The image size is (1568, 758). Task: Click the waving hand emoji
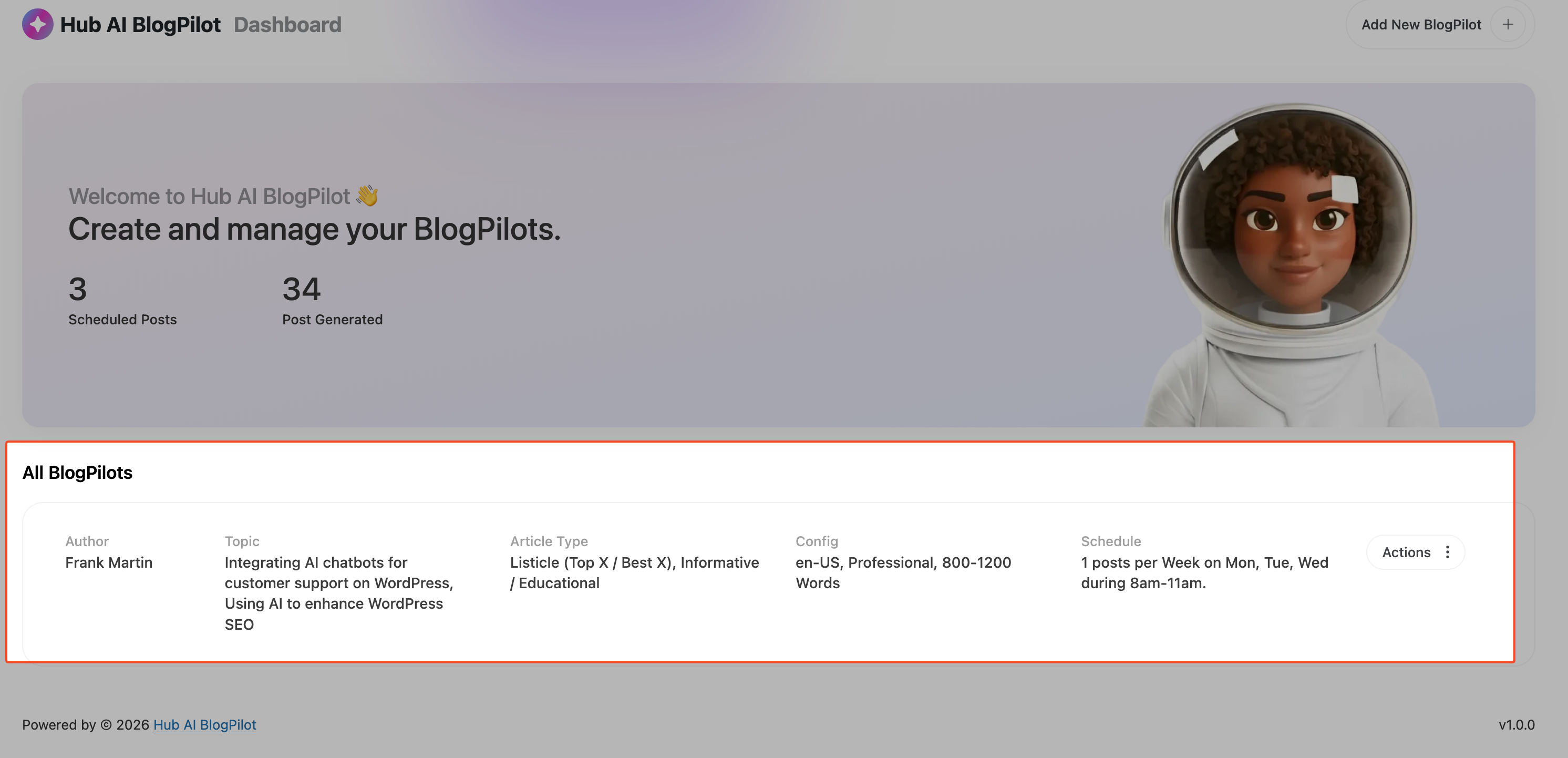click(367, 196)
